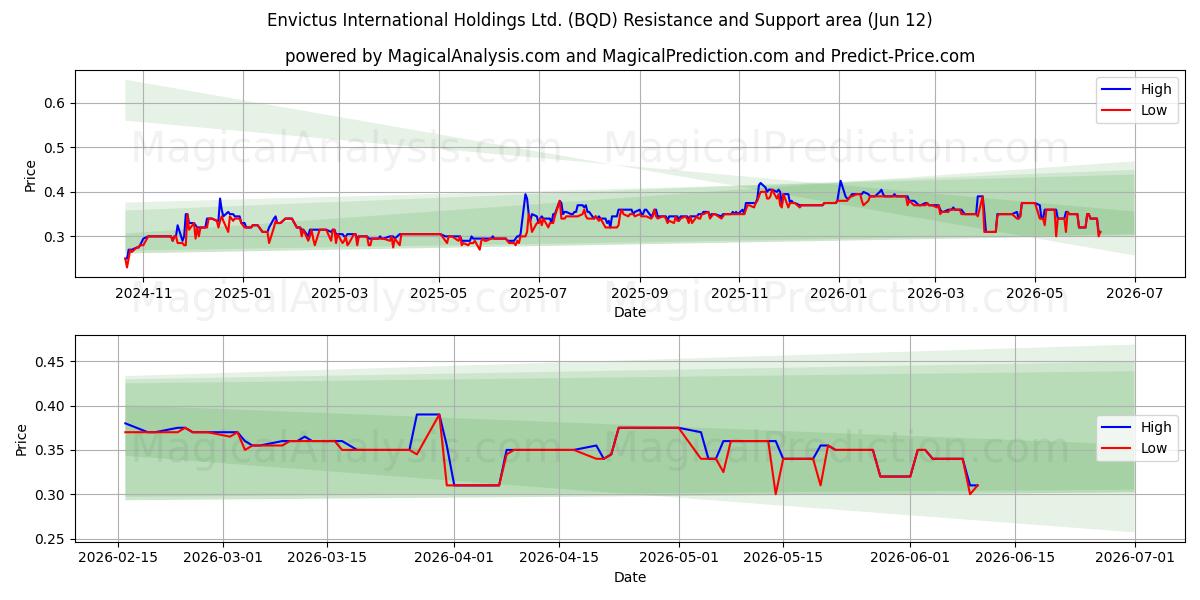Click the 2025-11 tick label on upper chart
Image resolution: width=1200 pixels, height=600 pixels.
pos(739,294)
